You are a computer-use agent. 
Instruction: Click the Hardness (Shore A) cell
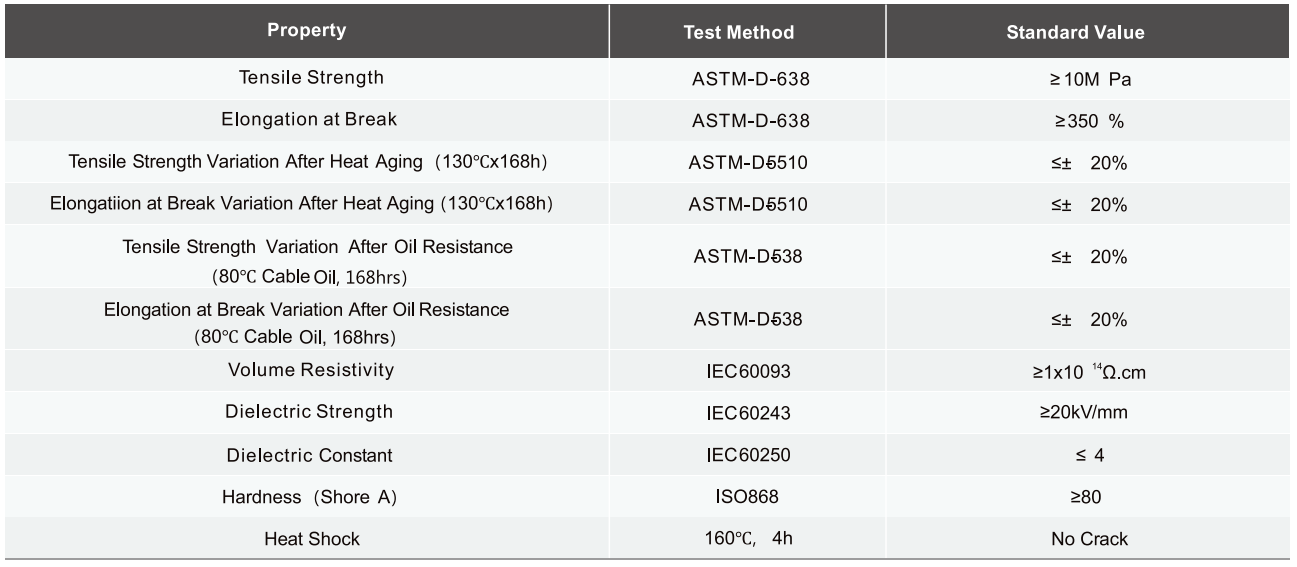point(311,497)
